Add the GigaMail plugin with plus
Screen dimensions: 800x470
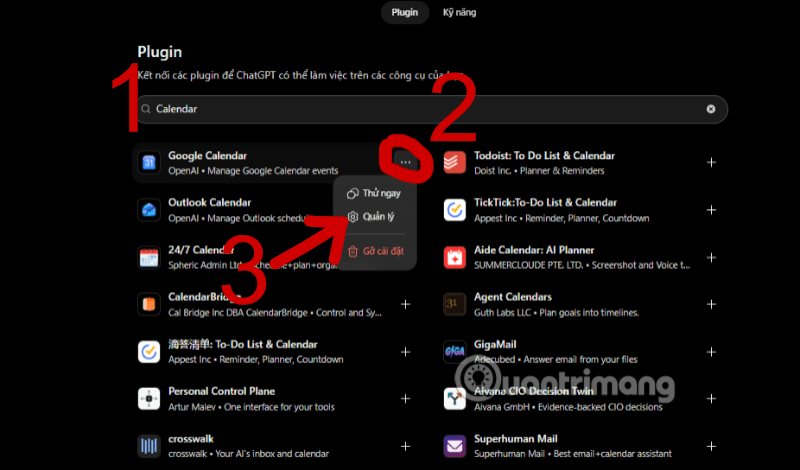coord(711,352)
